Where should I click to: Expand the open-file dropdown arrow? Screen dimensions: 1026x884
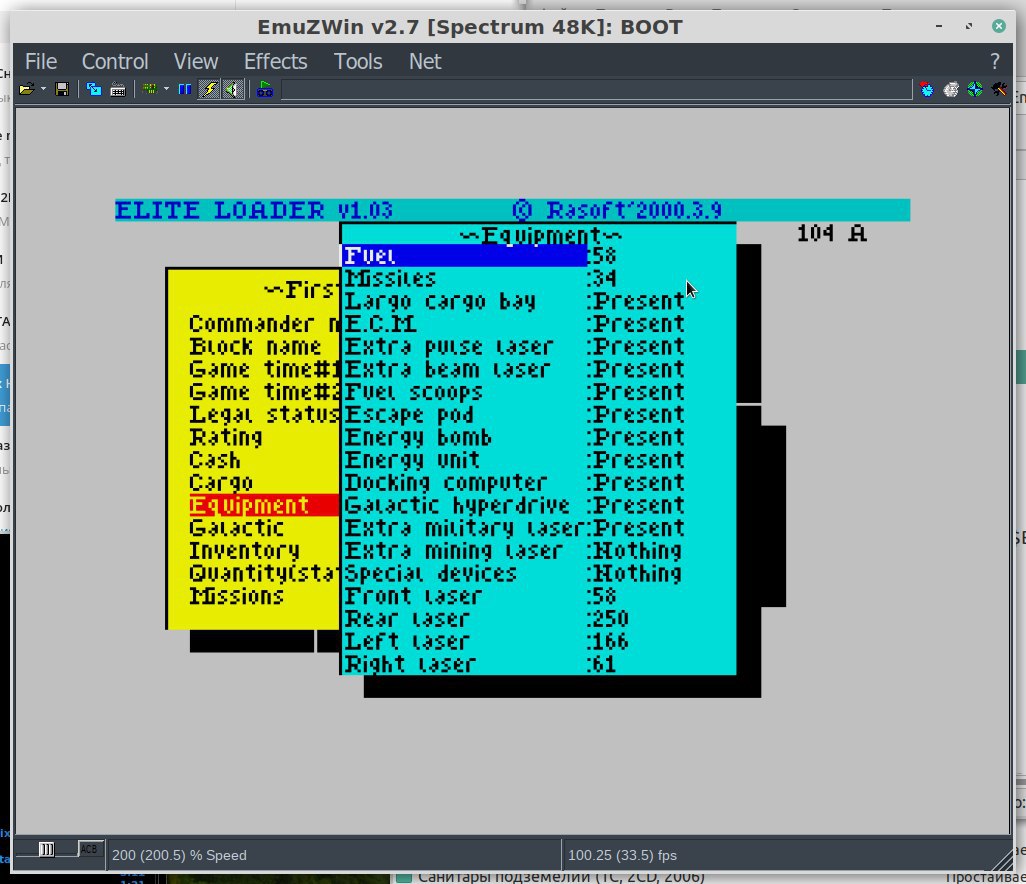(x=43, y=89)
